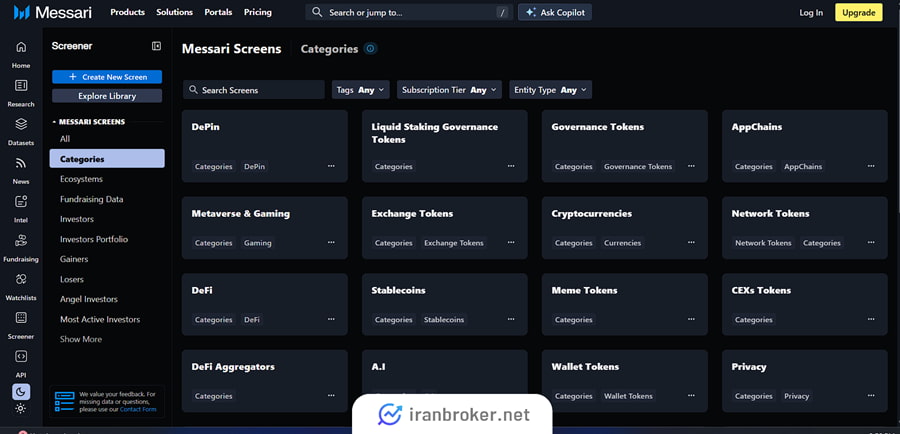
Task: Open the News feed icon
Action: tap(21, 163)
